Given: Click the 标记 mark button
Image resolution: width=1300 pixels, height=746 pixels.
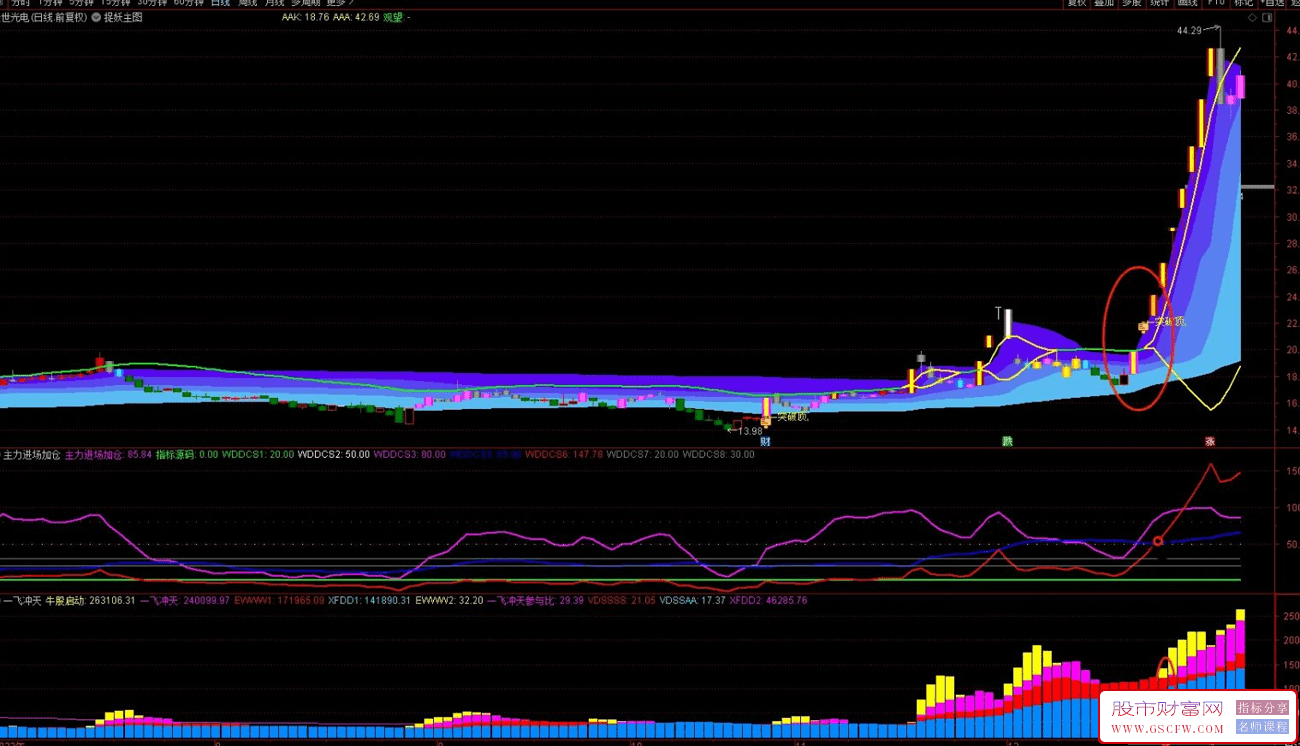Looking at the screenshot, I should click(x=1243, y=3).
